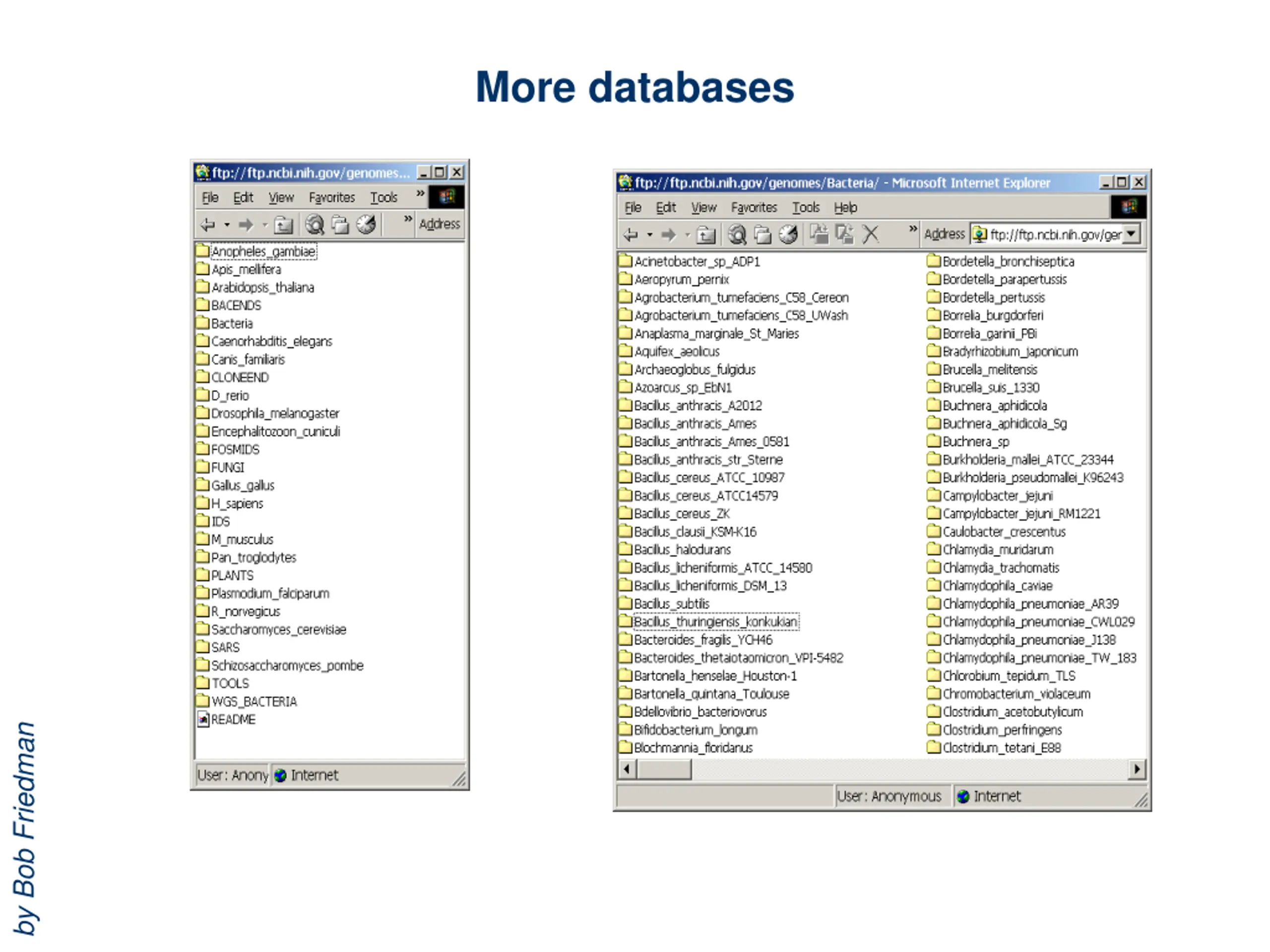The height and width of the screenshot is (952, 1270).
Task: Select Anopheles_gambiae folder
Action: [256, 251]
